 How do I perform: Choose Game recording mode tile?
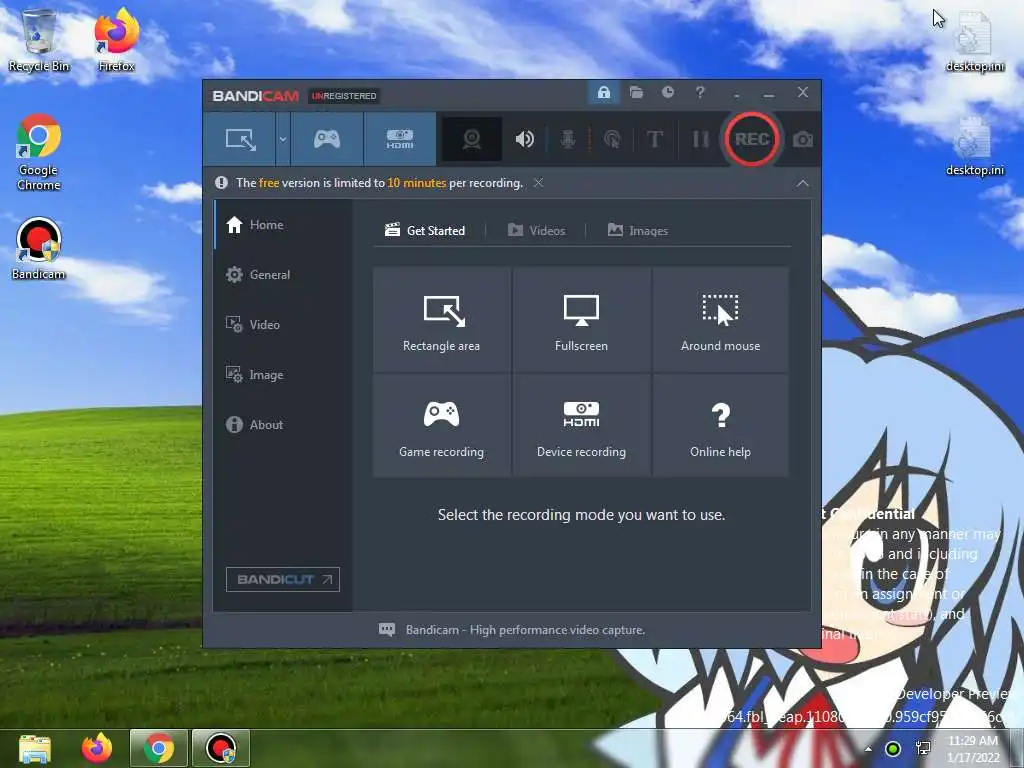pyautogui.click(x=441, y=426)
